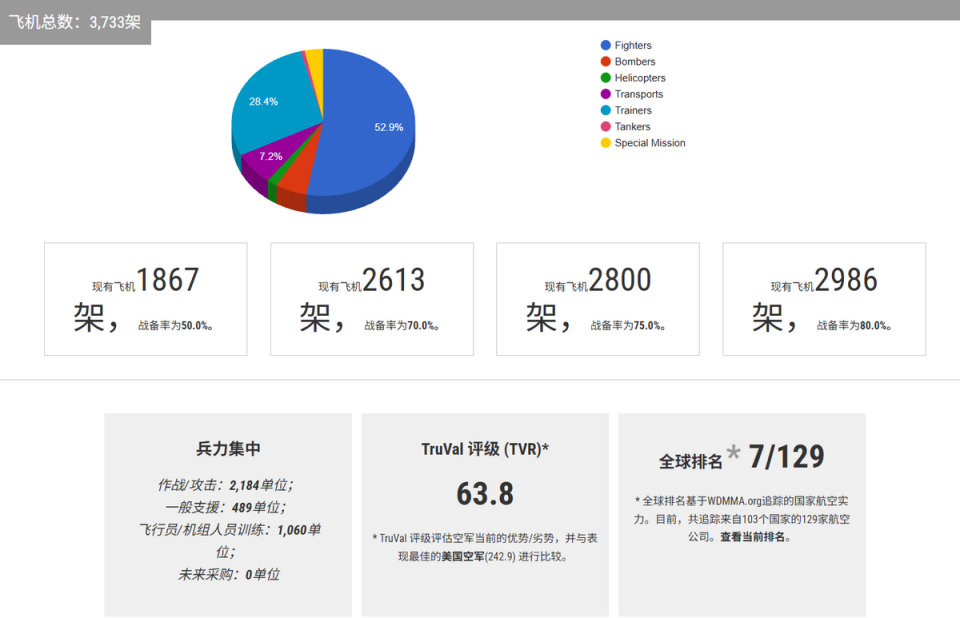Image resolution: width=960 pixels, height=618 pixels.
Task: Click the Helicopters green legend dot
Action: (606, 78)
